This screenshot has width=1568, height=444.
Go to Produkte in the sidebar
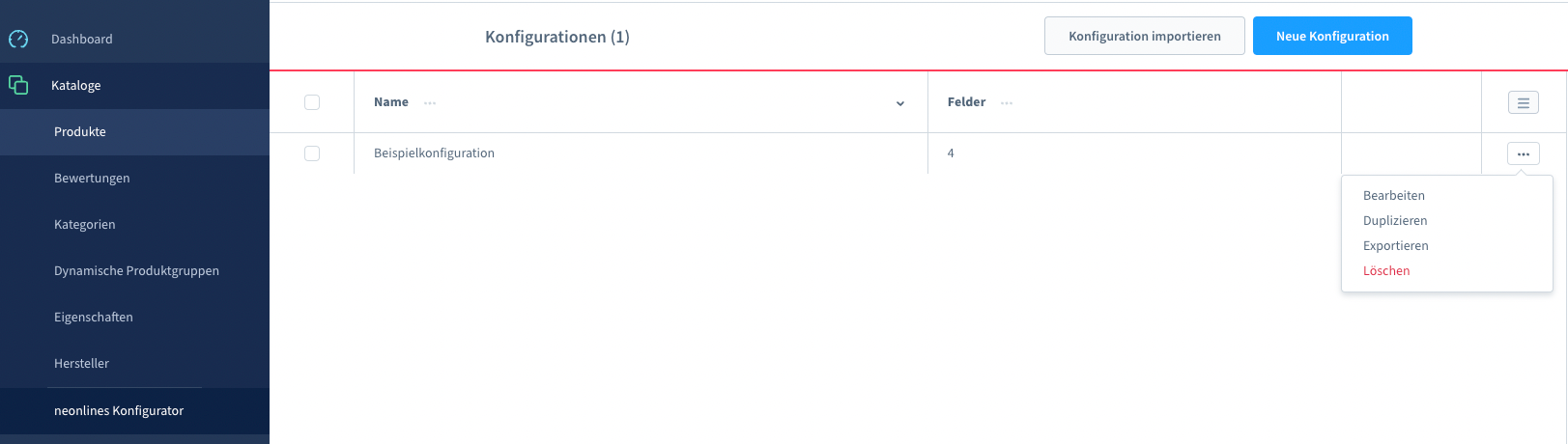pyautogui.click(x=80, y=131)
